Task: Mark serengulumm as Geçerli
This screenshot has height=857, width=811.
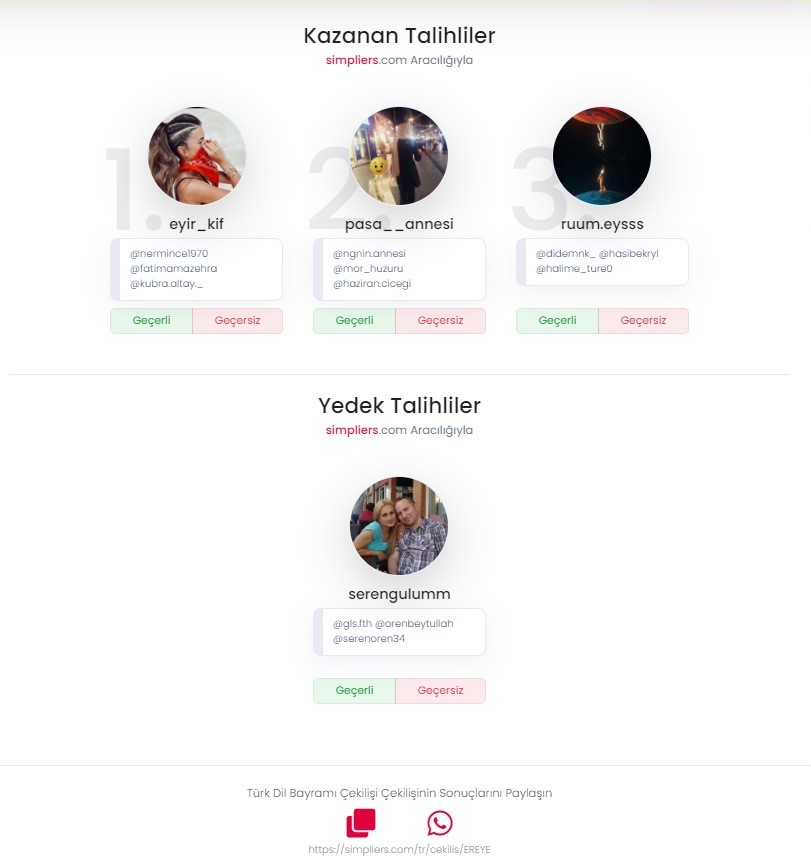Action: click(354, 691)
